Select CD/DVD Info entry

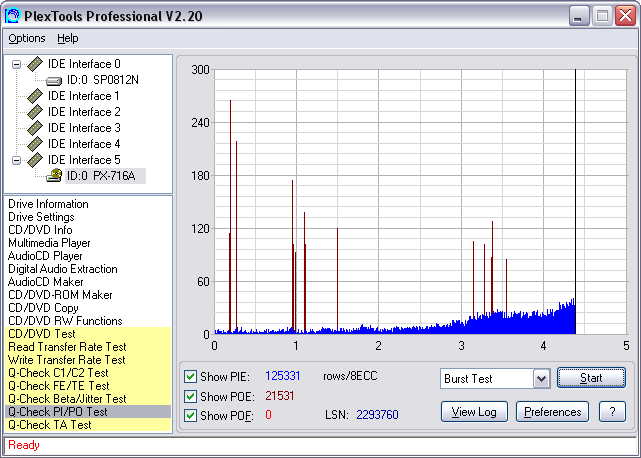coord(40,230)
